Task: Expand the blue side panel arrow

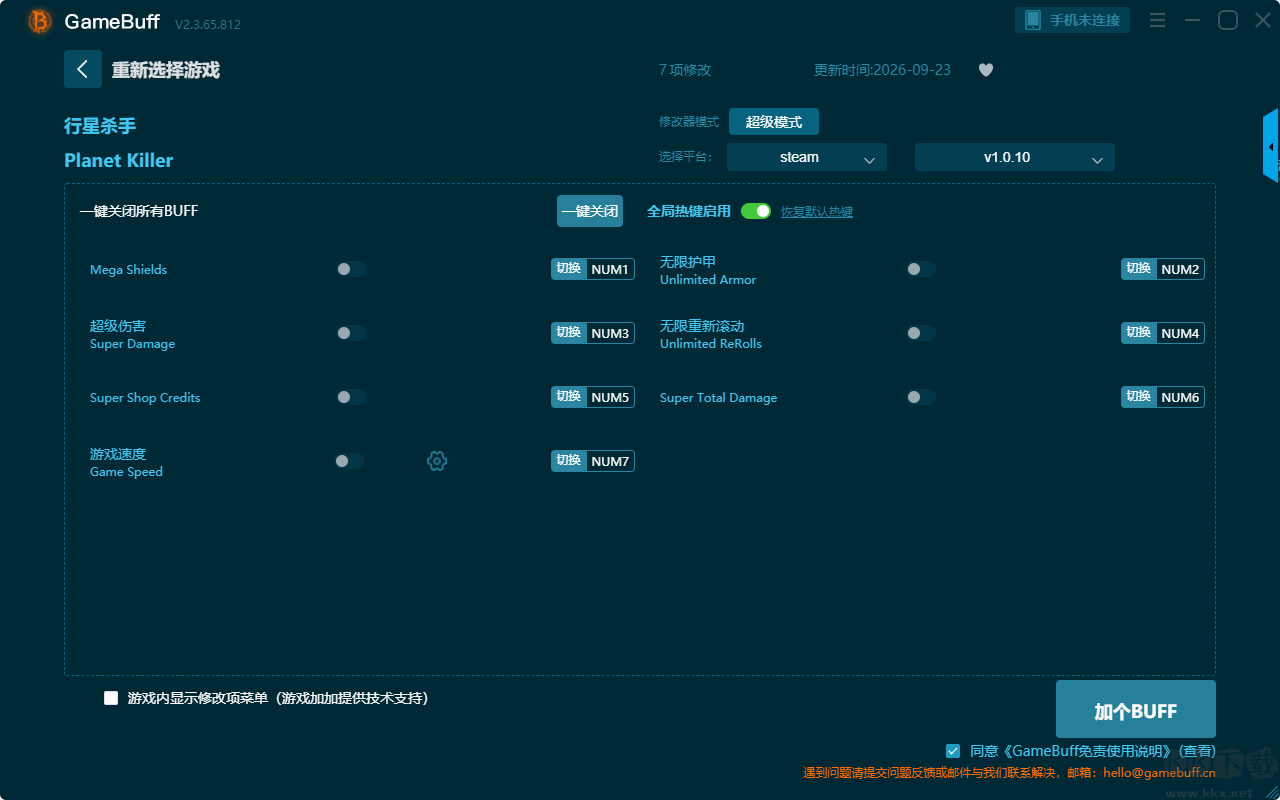Action: [1271, 146]
